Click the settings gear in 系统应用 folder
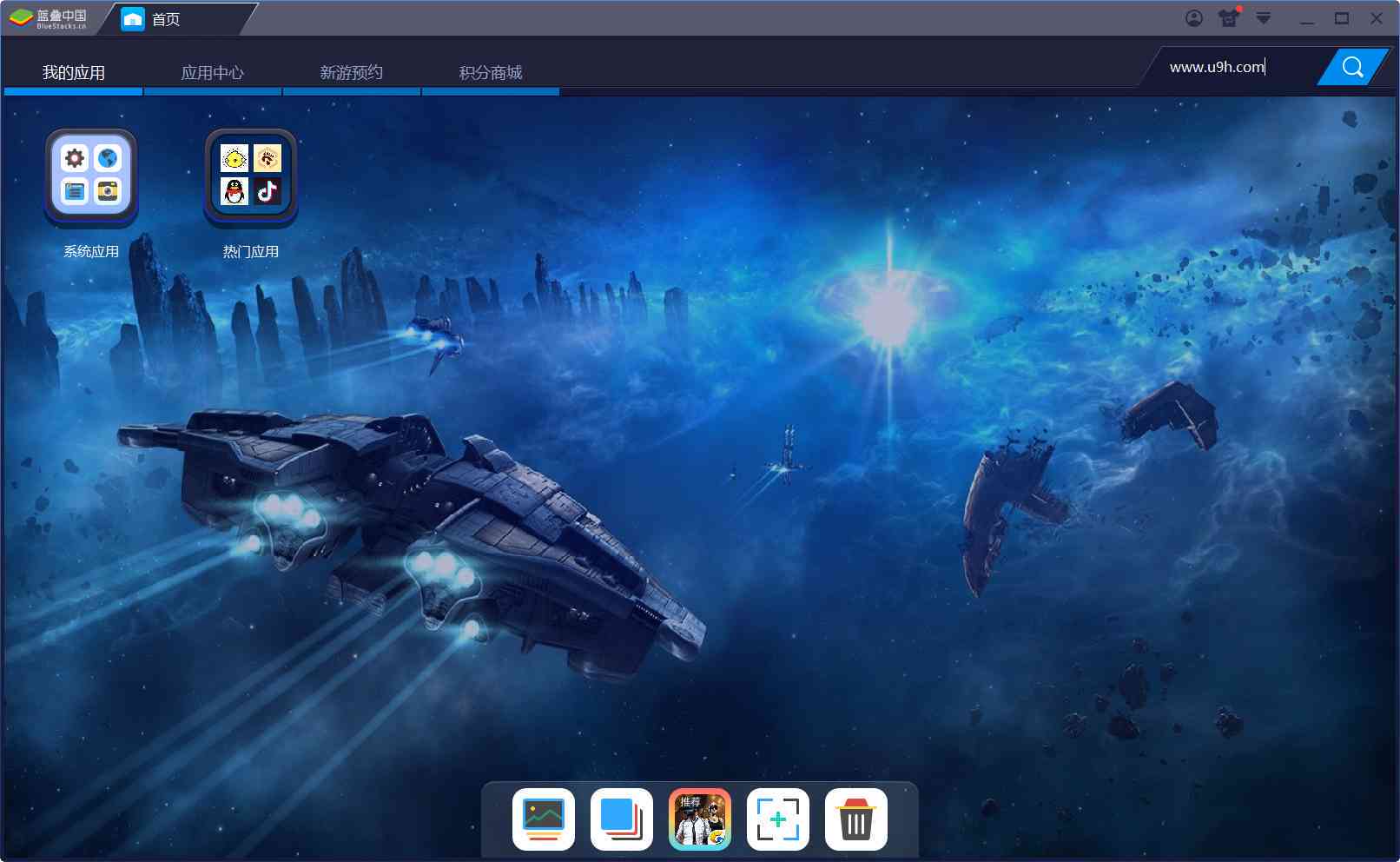The image size is (1400, 862). pyautogui.click(x=75, y=158)
